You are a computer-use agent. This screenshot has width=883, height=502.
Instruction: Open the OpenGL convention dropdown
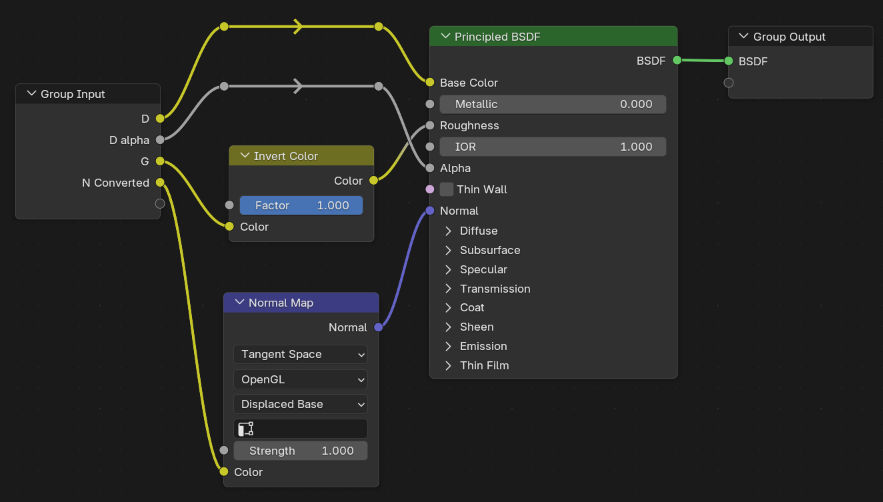pyautogui.click(x=301, y=379)
